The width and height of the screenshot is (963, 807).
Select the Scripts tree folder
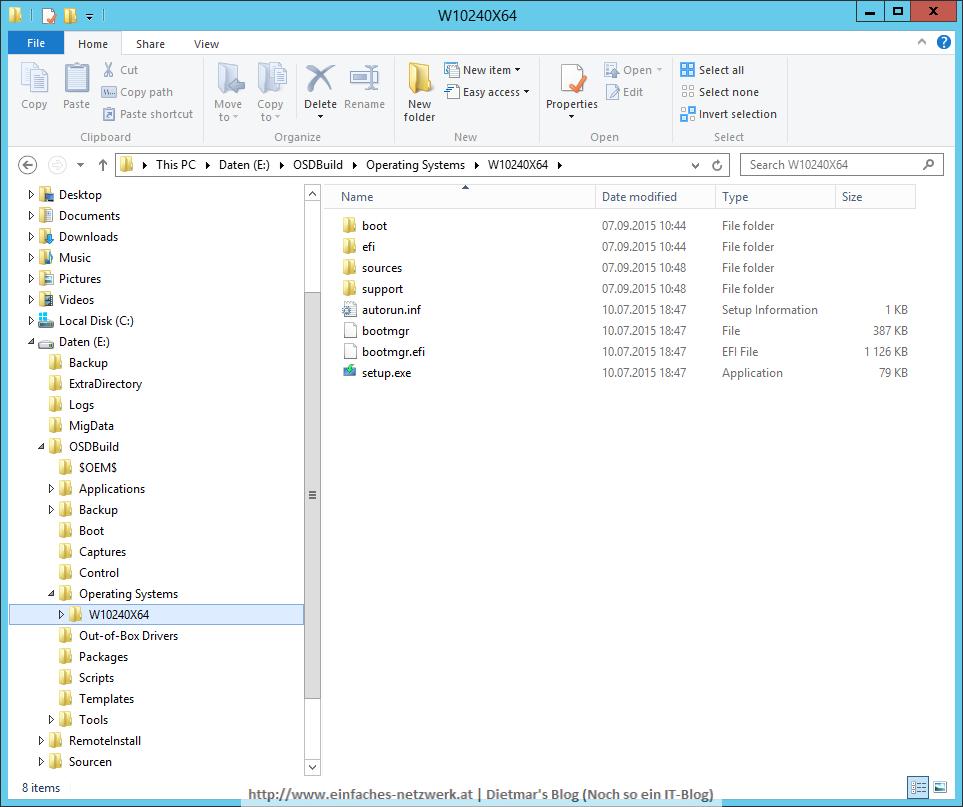(x=96, y=677)
